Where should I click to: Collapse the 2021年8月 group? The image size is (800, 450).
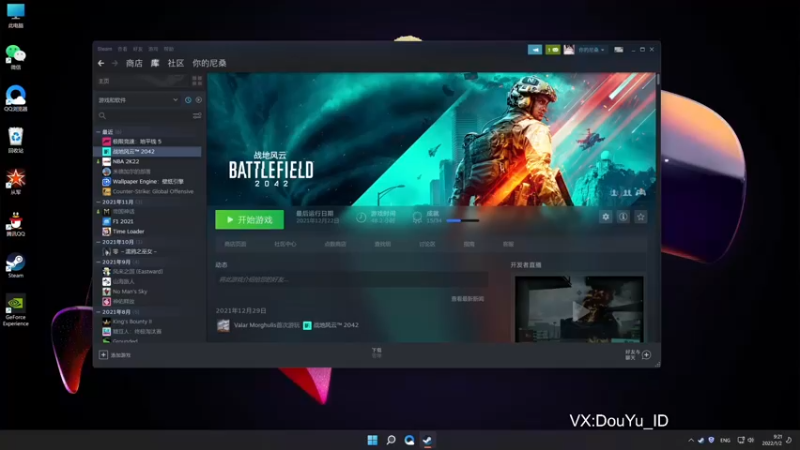(x=98, y=312)
